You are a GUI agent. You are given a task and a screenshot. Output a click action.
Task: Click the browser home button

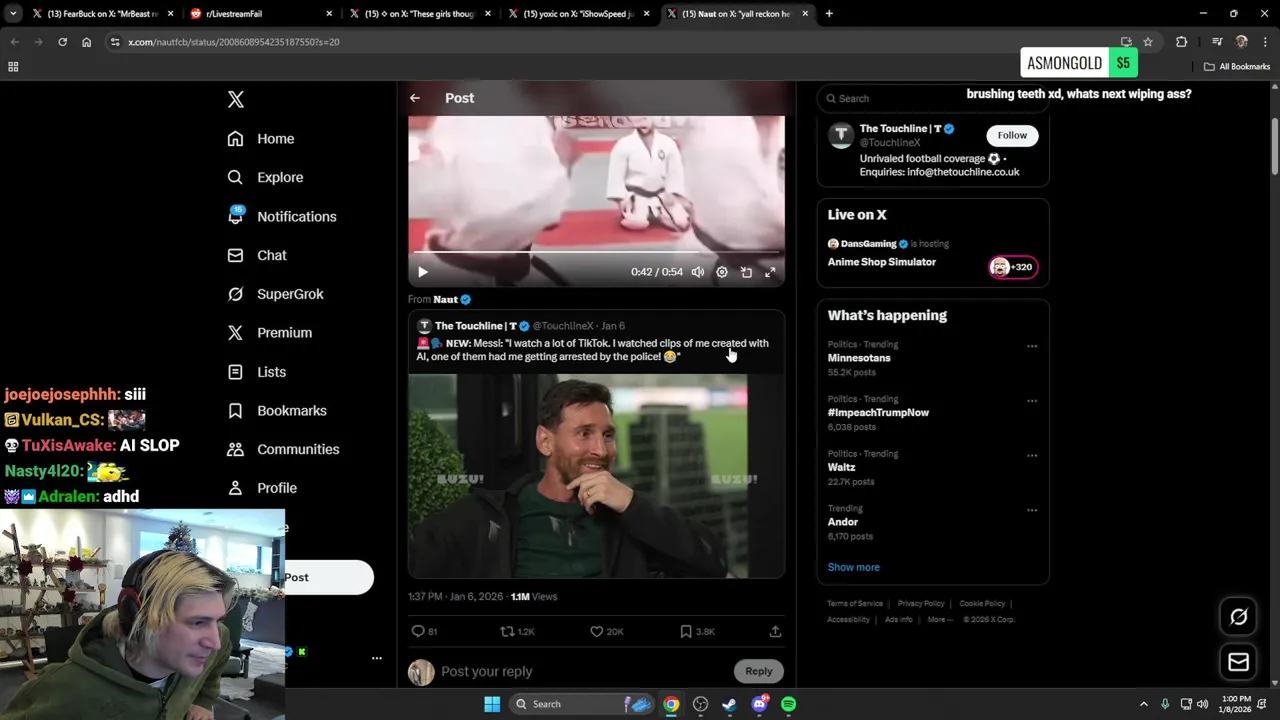pos(87,42)
